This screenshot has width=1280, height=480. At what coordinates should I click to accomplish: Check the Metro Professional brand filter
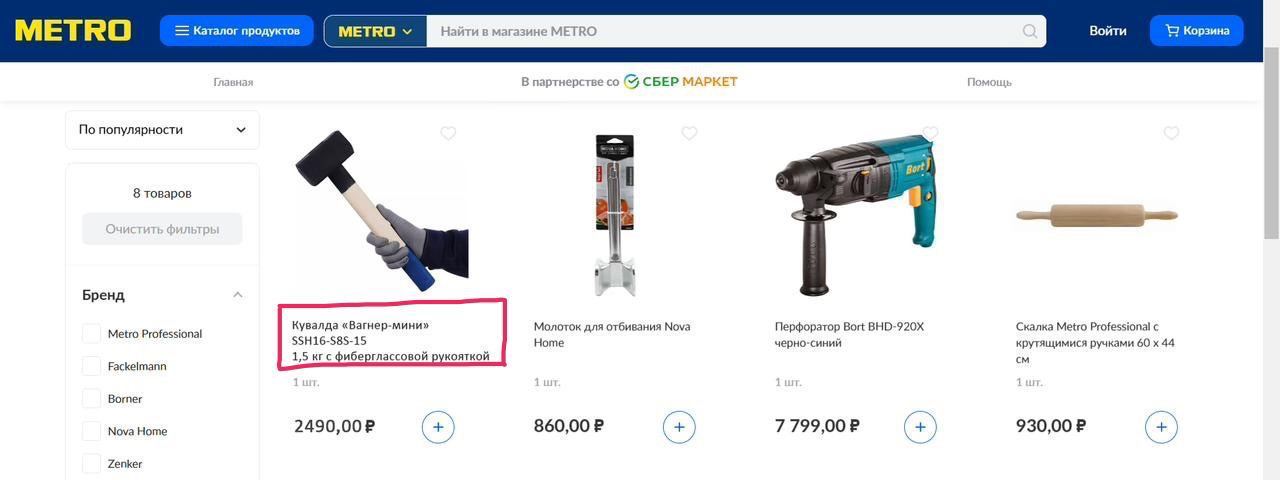click(x=91, y=333)
